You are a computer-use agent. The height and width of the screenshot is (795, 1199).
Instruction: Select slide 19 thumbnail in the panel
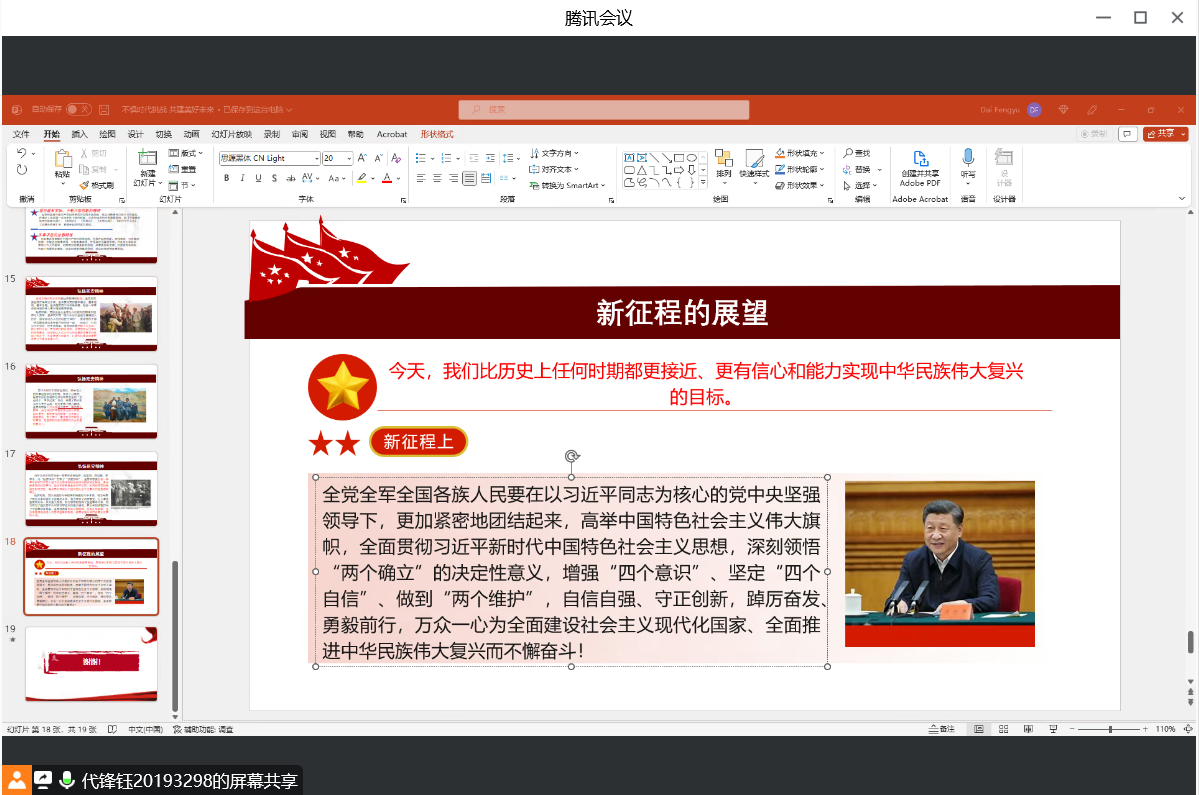[91, 662]
